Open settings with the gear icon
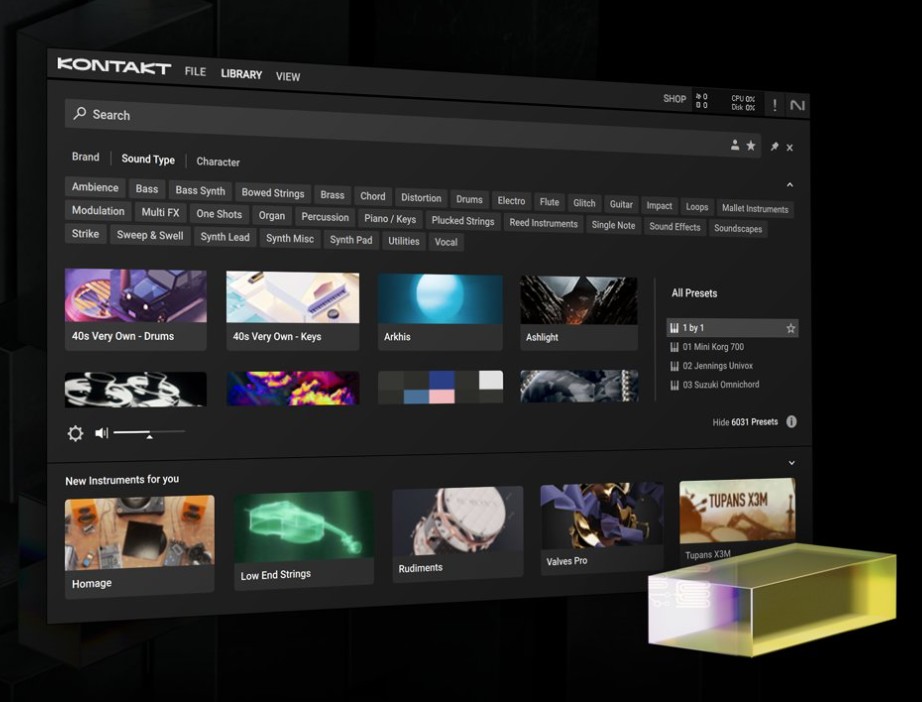922x702 pixels. point(75,433)
